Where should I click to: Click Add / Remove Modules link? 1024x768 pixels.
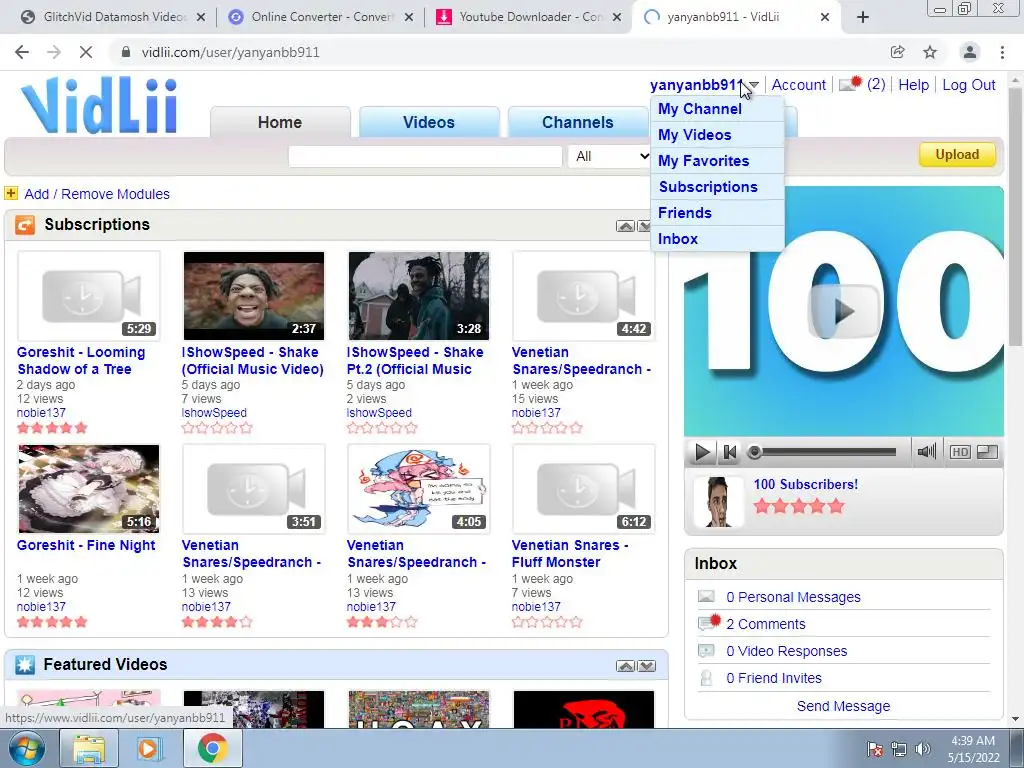[97, 194]
